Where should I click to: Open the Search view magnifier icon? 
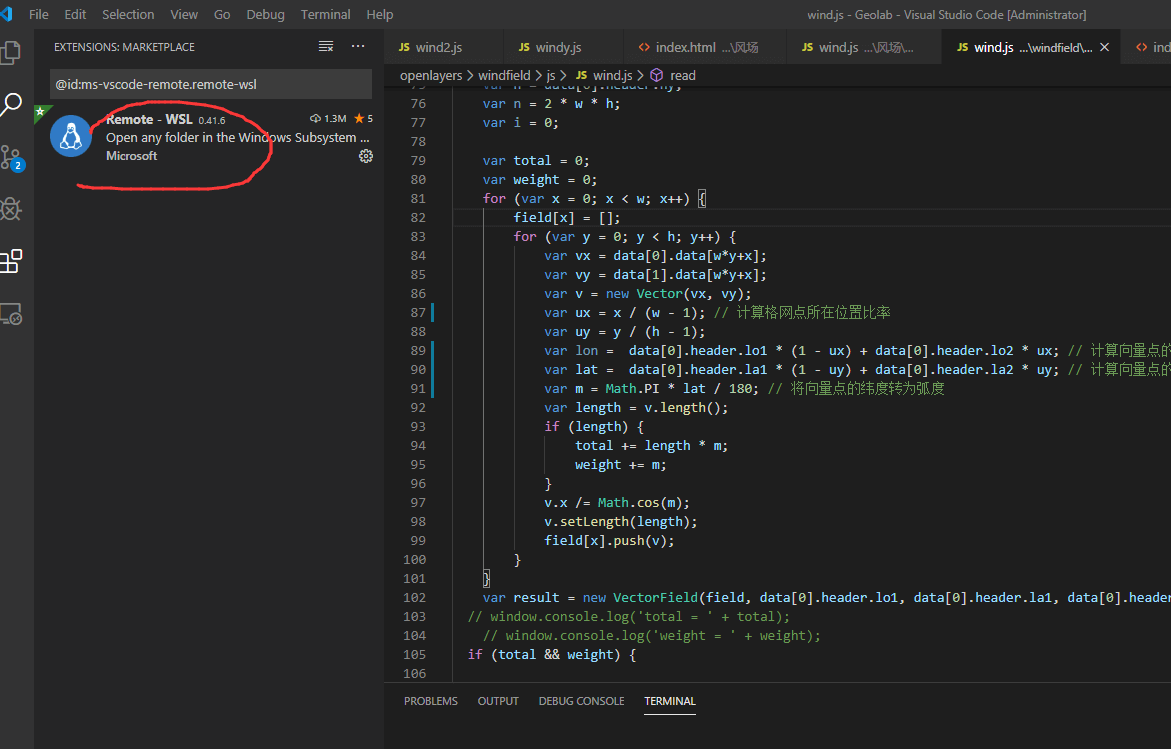(x=12, y=104)
